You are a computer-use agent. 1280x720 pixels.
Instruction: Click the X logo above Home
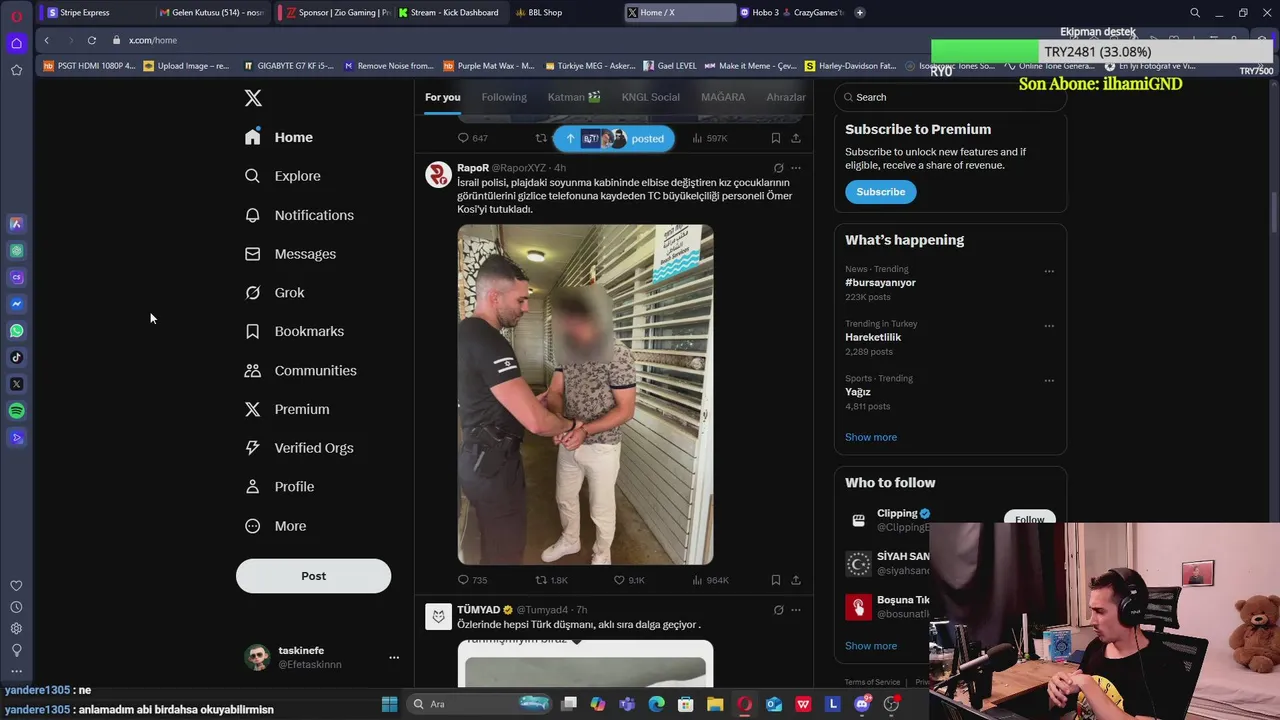click(253, 98)
